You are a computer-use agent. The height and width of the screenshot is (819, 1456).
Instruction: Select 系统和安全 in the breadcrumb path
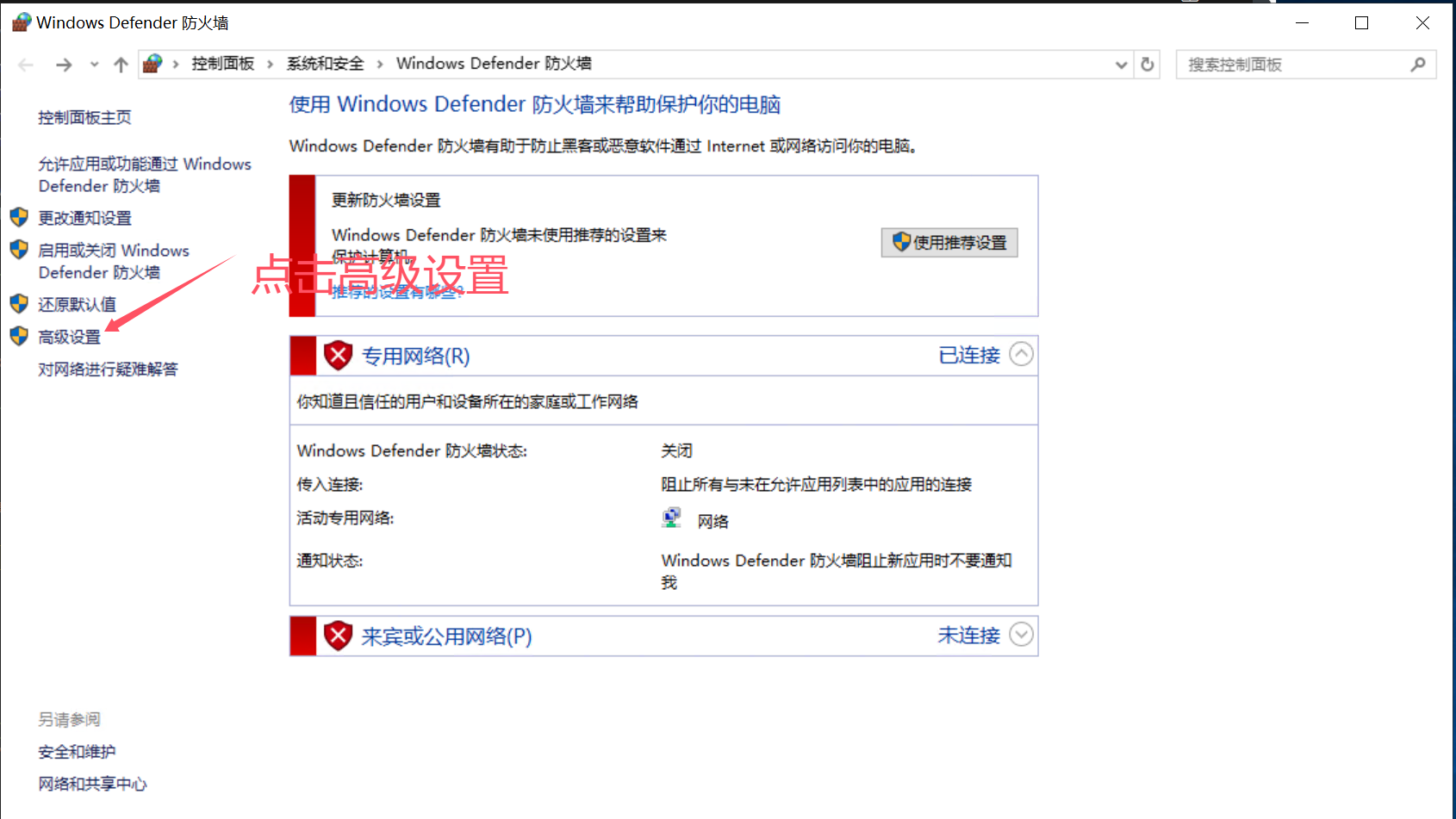point(326,64)
